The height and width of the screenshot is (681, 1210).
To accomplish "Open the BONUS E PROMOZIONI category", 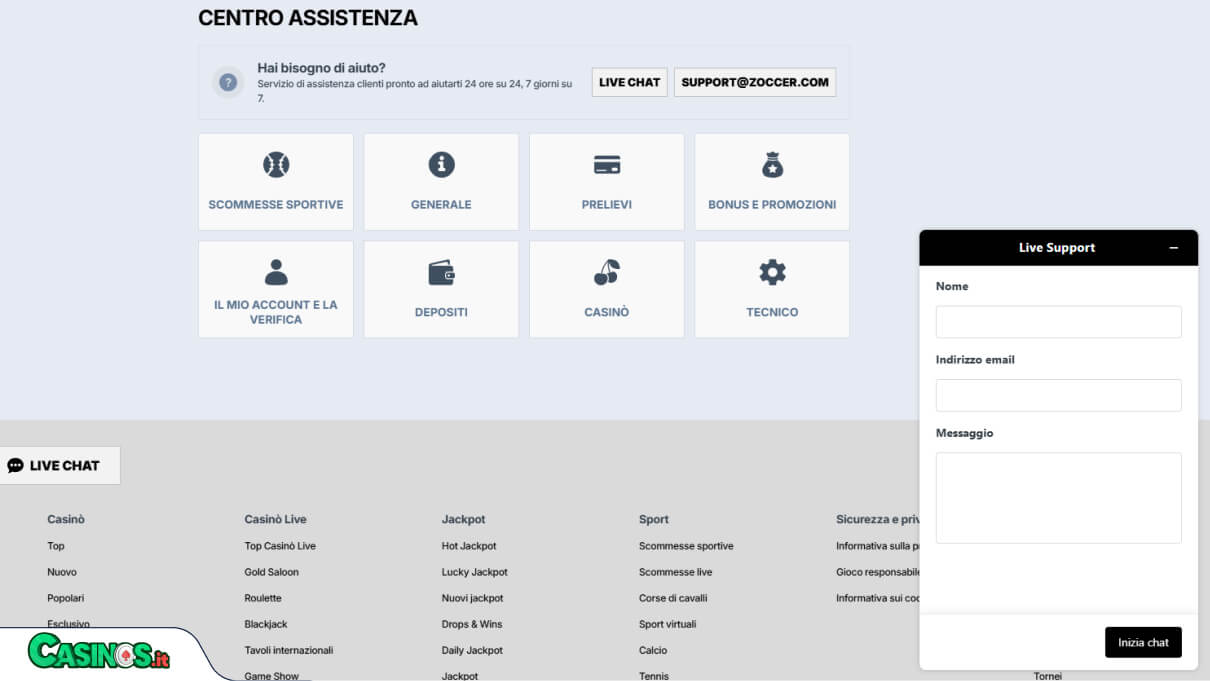I will click(x=772, y=181).
